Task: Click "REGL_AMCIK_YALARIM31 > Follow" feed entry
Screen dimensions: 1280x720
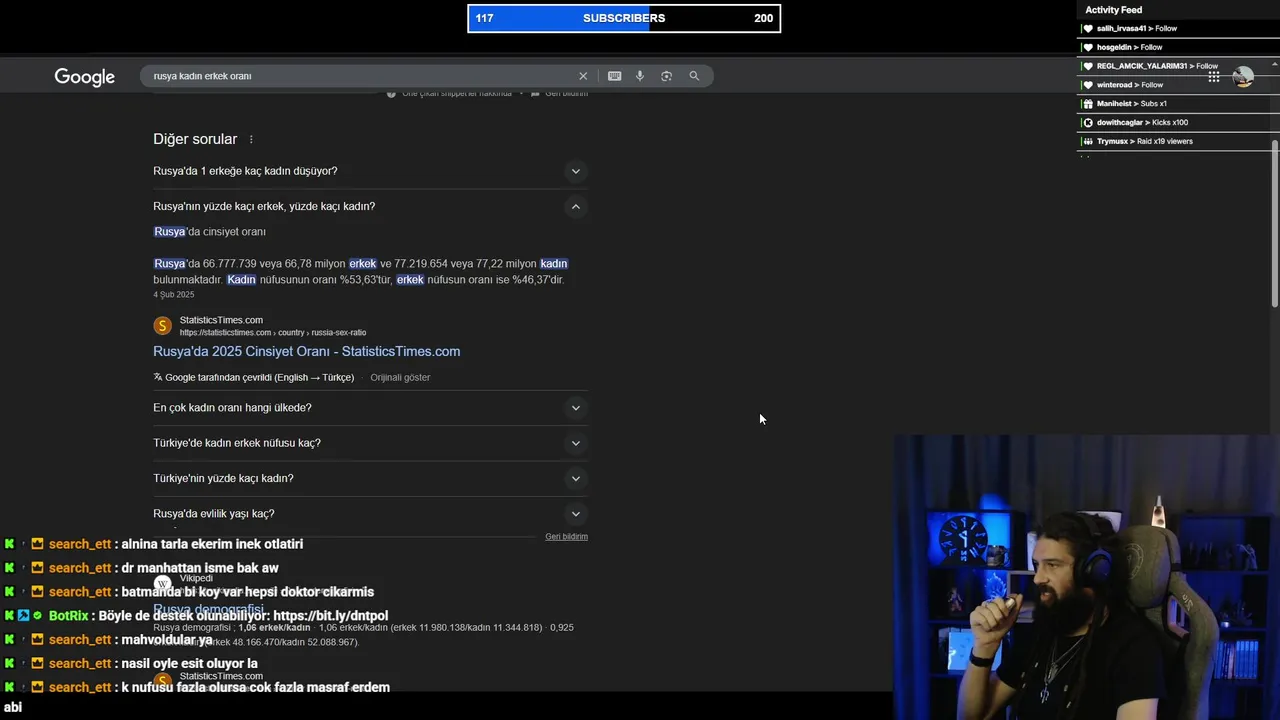Action: (x=1157, y=66)
